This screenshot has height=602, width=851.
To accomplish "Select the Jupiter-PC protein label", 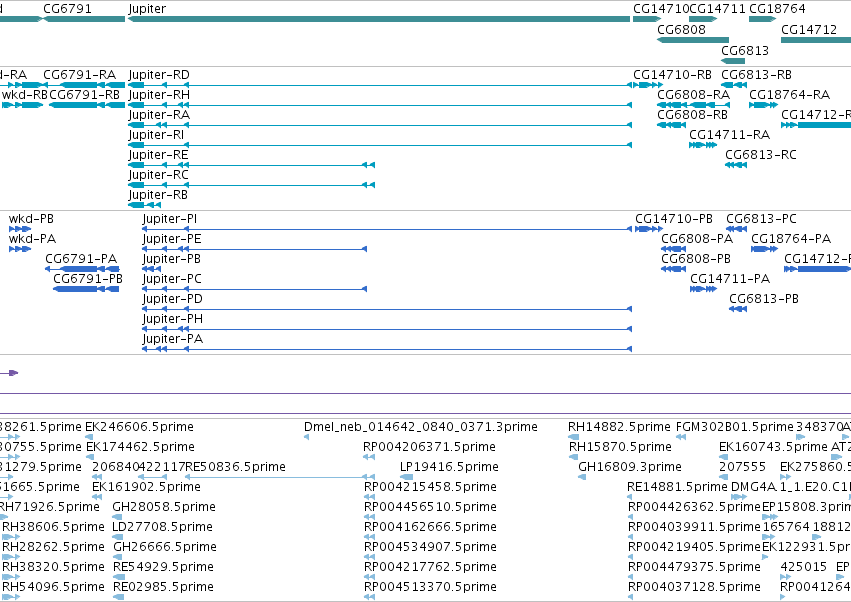I will pos(172,278).
